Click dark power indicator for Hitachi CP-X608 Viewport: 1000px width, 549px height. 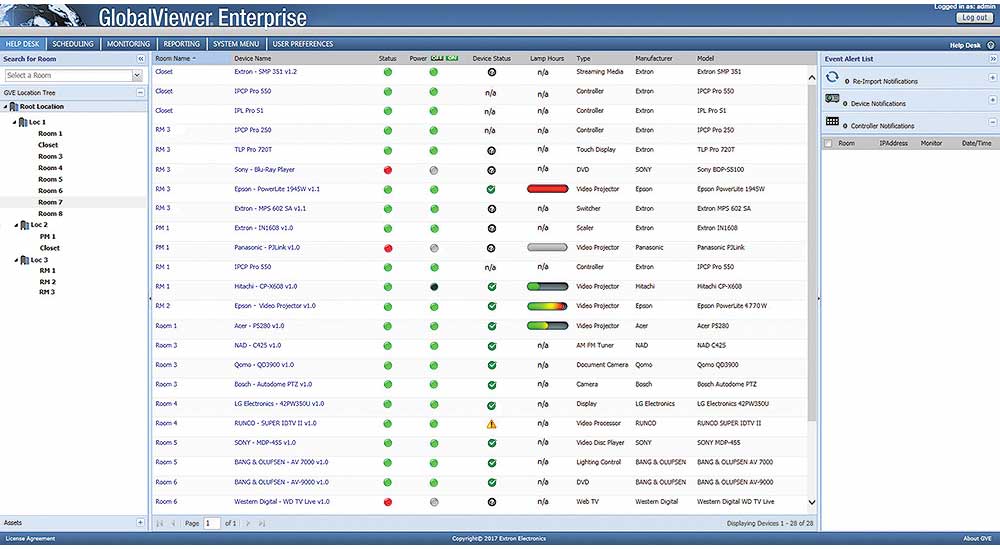(x=434, y=287)
